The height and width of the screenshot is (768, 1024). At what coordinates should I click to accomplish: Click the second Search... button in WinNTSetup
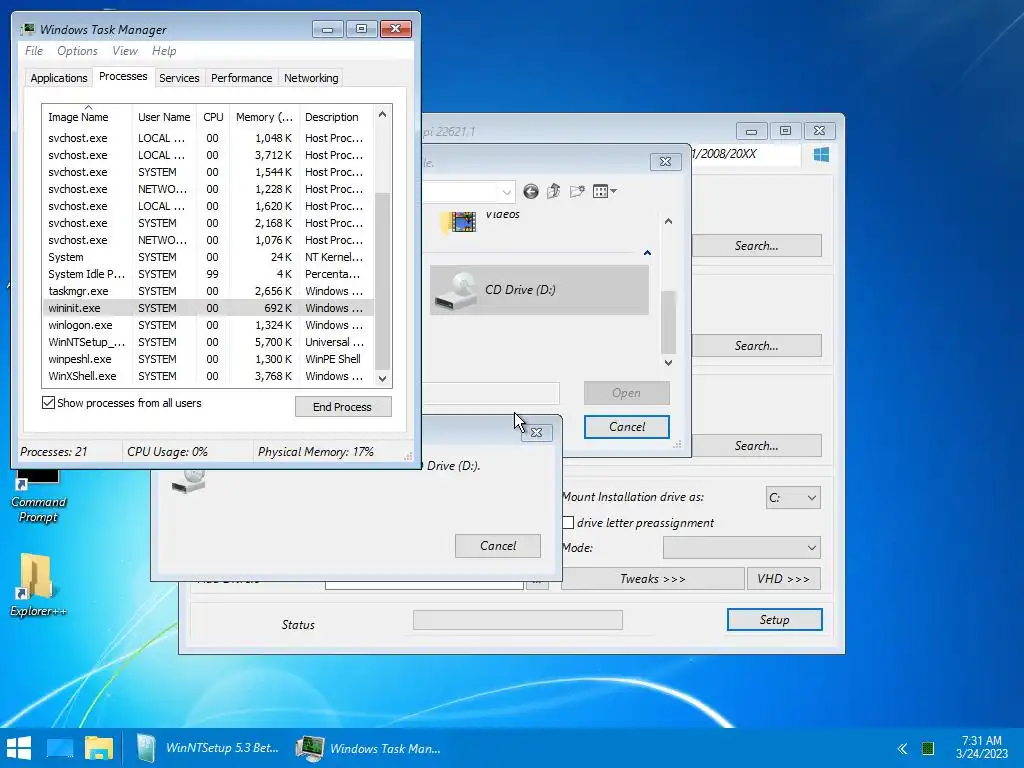(x=756, y=345)
